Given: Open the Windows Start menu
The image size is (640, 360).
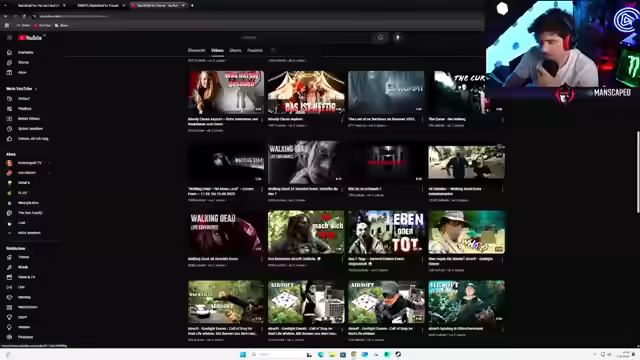Looking at the screenshot, I should [x=243, y=354].
